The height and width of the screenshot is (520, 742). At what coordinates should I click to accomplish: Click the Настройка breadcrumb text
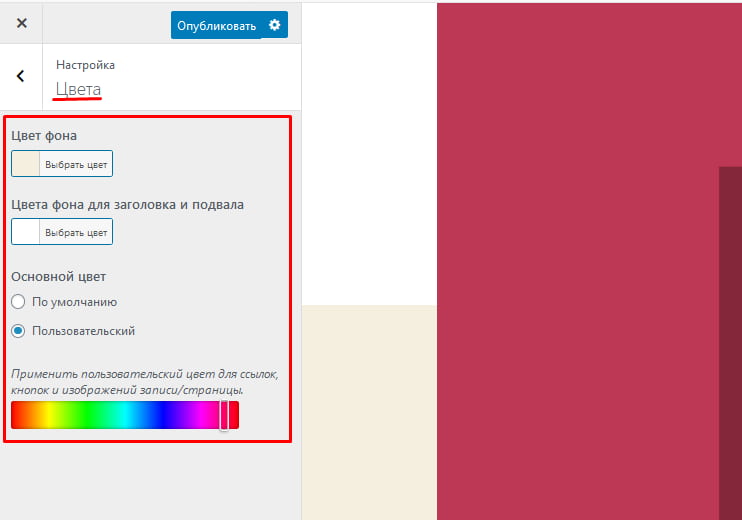pos(85,65)
